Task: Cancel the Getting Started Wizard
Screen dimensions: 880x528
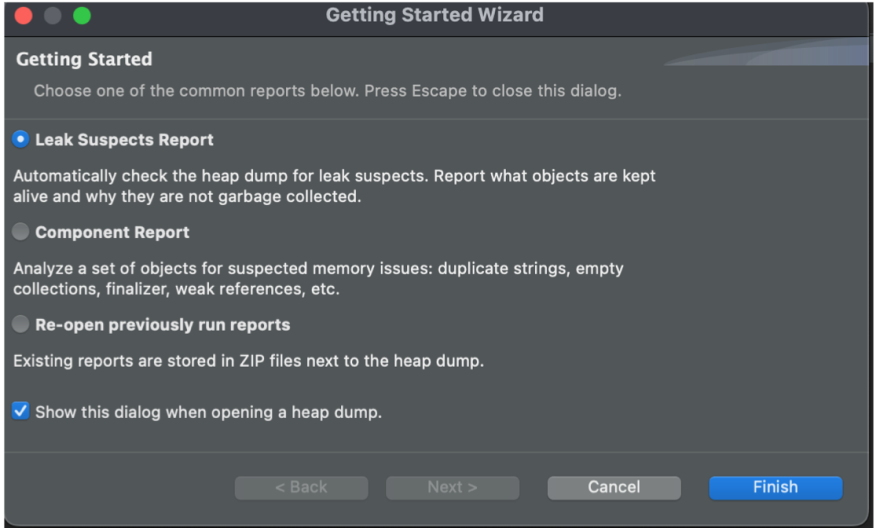Action: point(614,487)
